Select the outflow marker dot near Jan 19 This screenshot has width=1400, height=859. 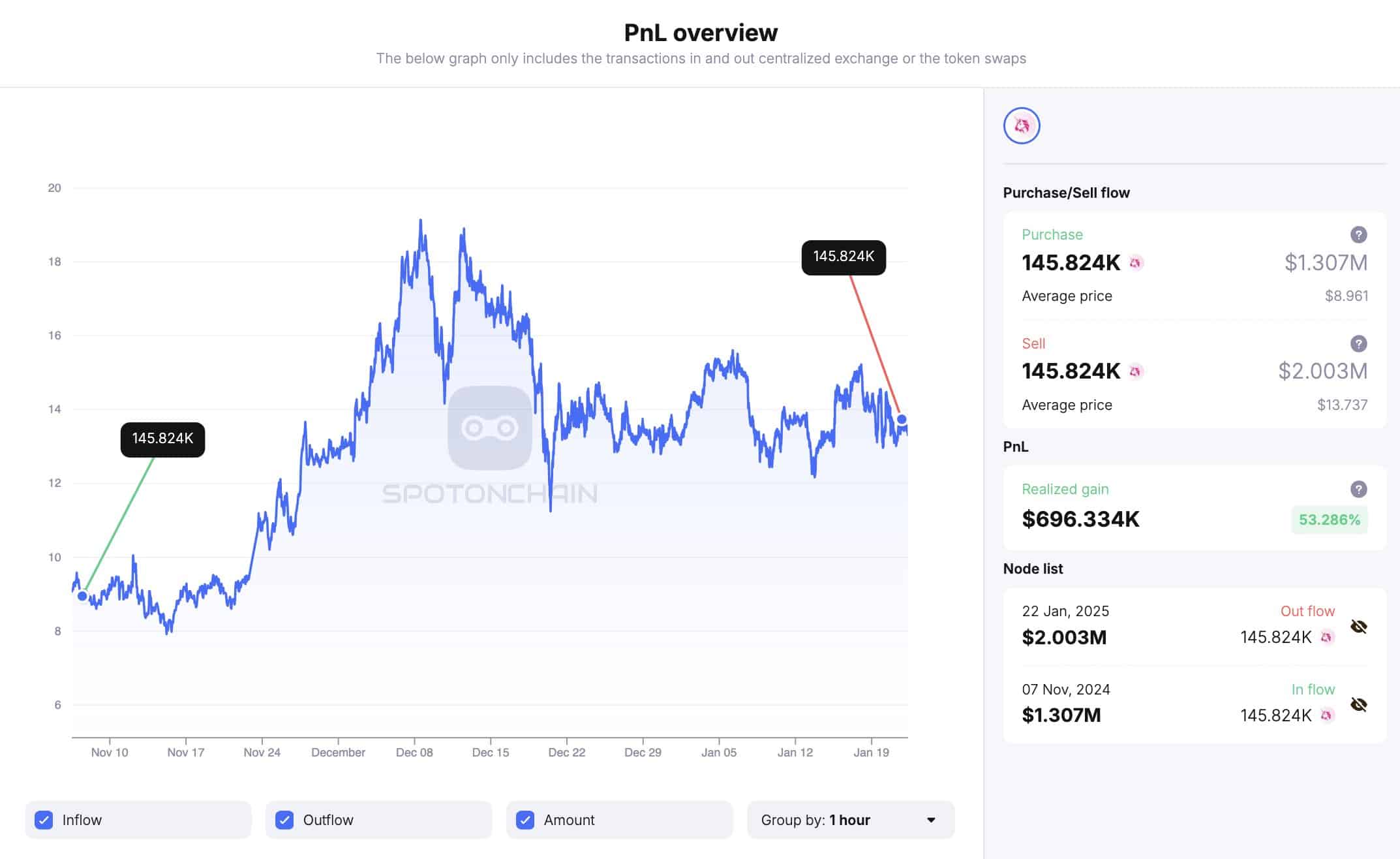(902, 419)
